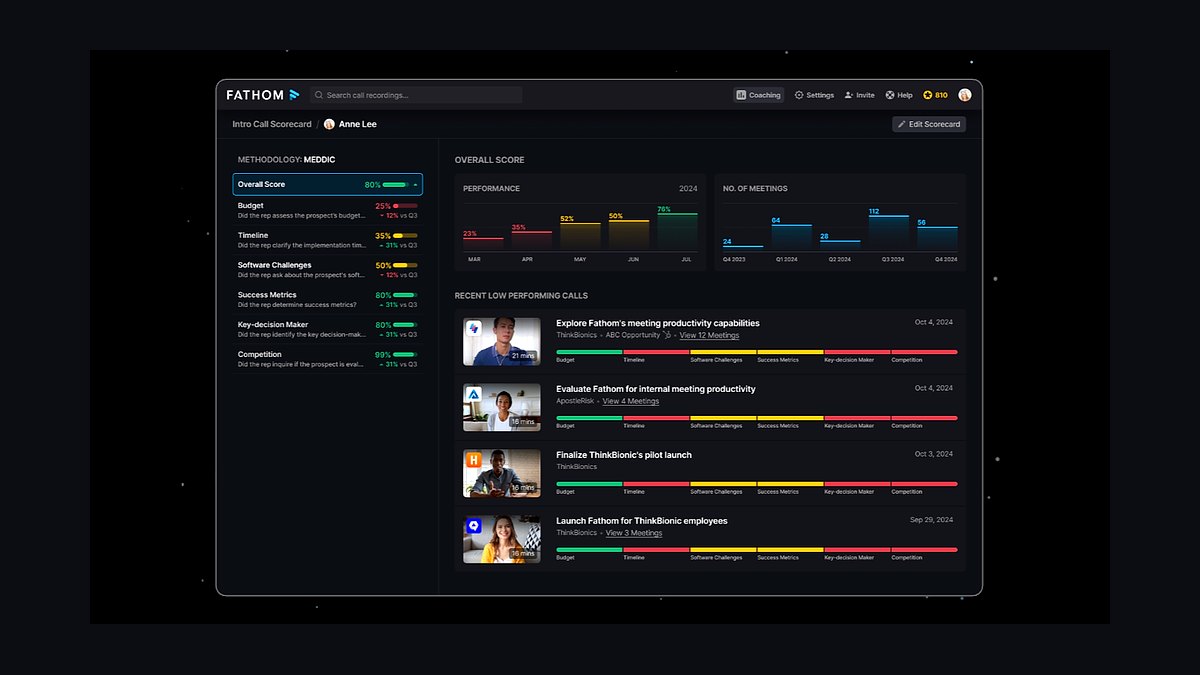
Task: Click the Q4 2023 meetings bar
Action: (743, 247)
